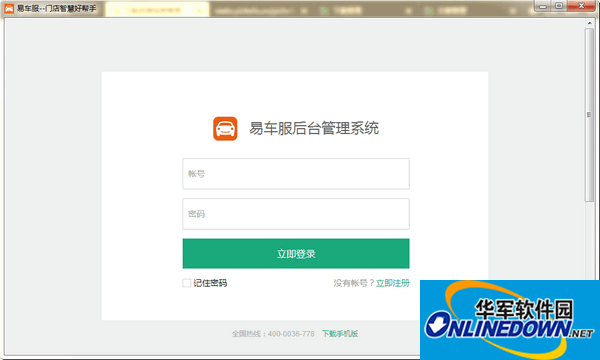Open the 下载手机版 mobile download link
600x360 pixels.
pyautogui.click(x=340, y=334)
